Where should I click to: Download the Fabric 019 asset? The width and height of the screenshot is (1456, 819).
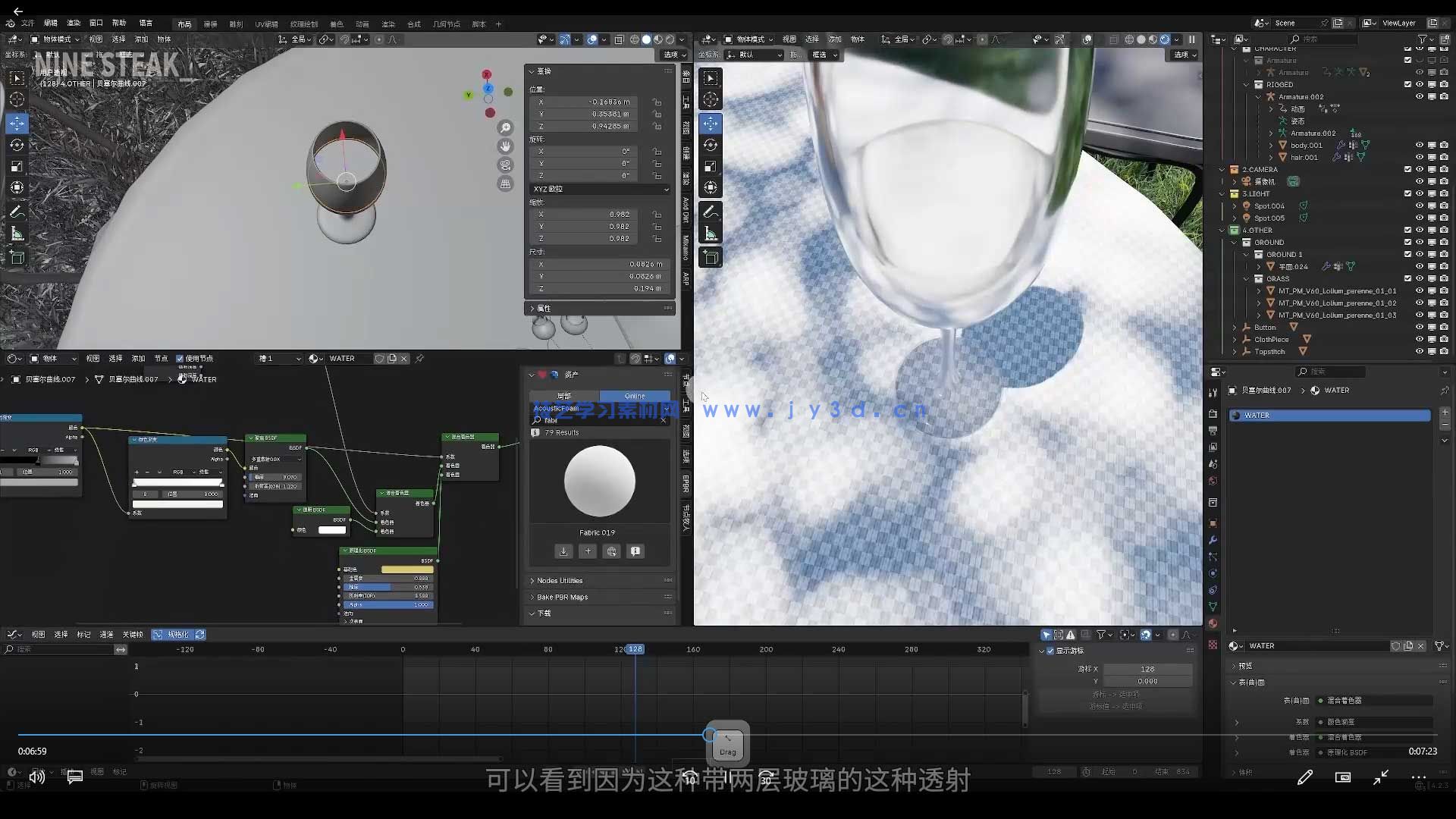(563, 551)
